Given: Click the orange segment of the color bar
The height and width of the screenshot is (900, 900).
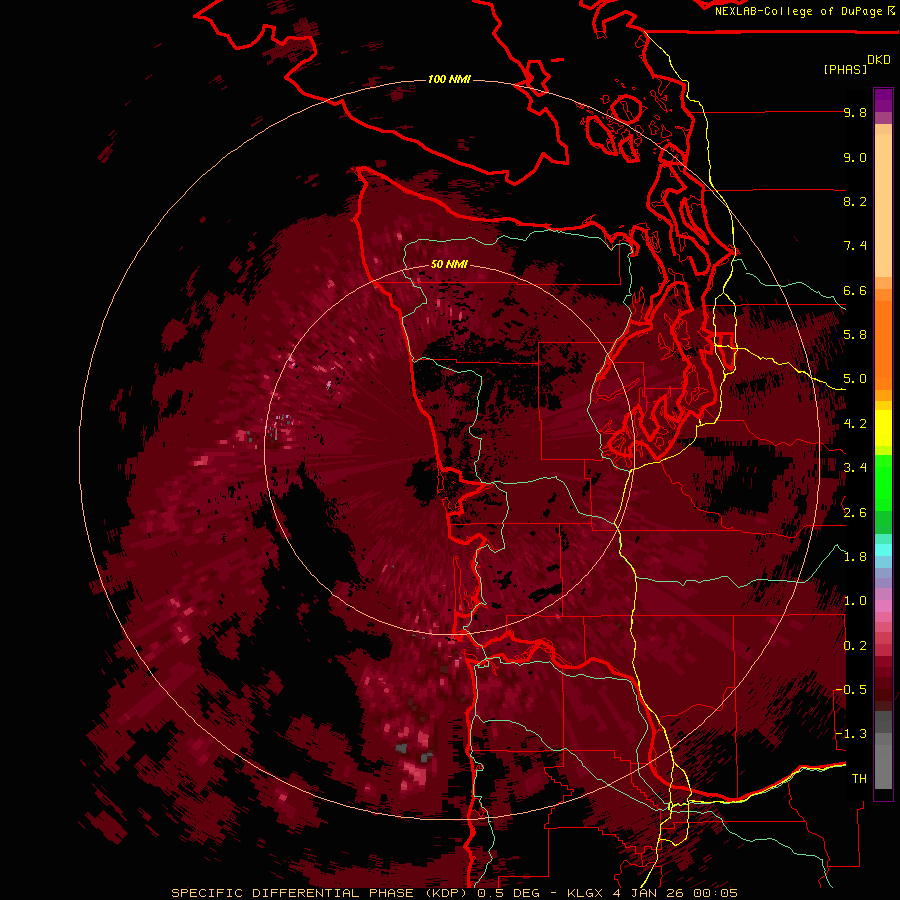Looking at the screenshot, I should point(883,346).
